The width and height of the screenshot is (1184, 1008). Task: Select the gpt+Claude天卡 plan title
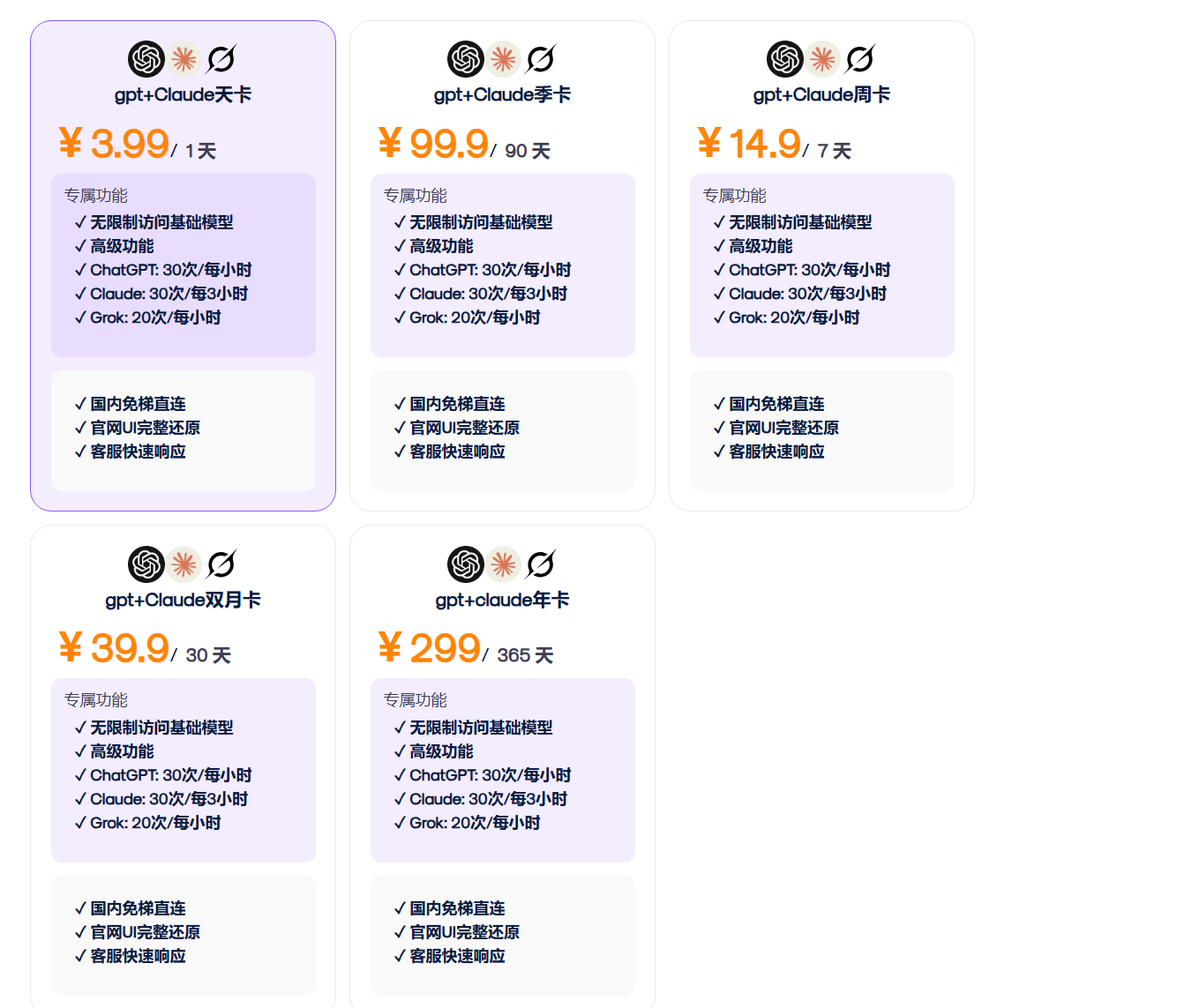184,95
